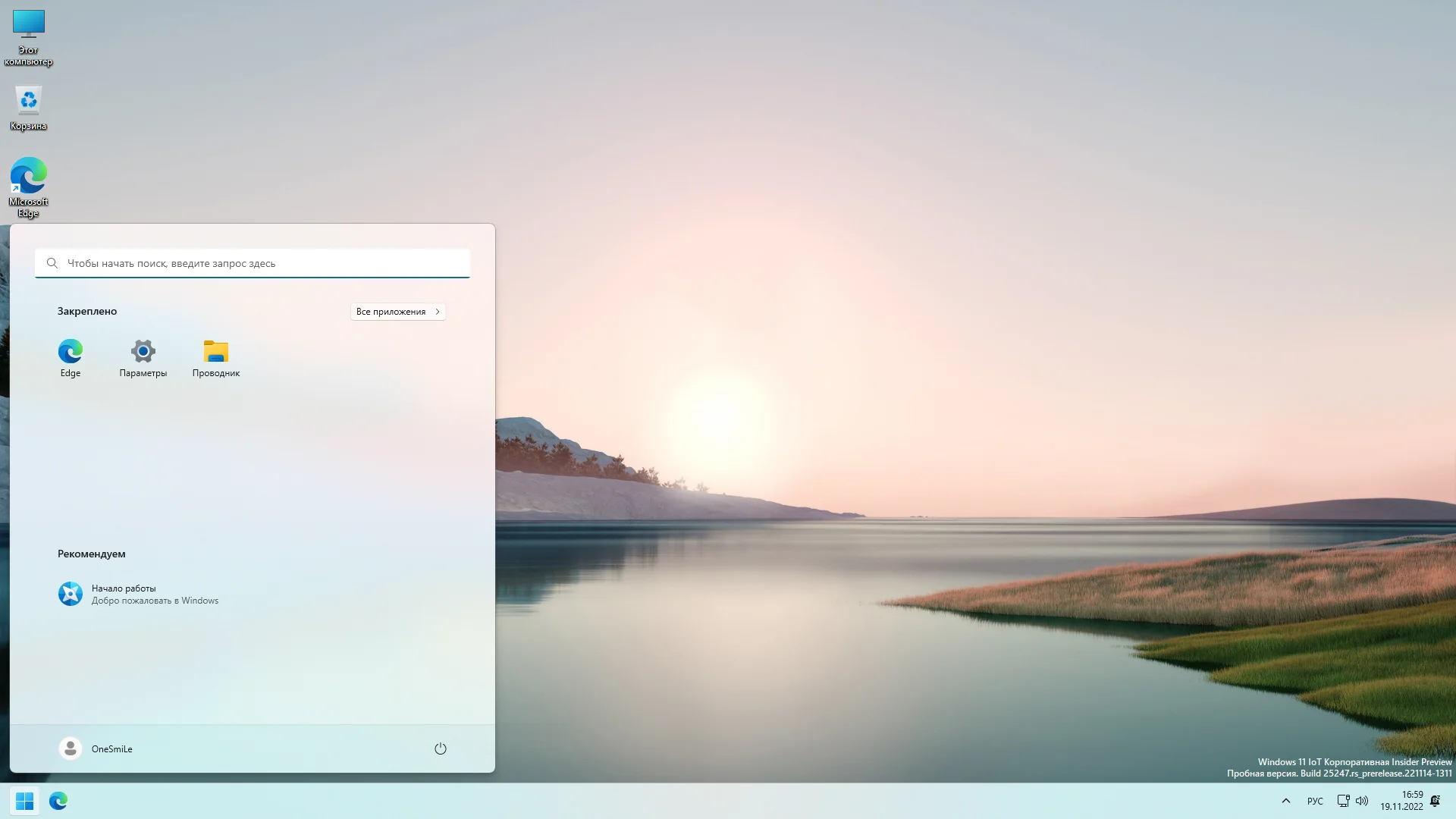Open Edge from the taskbar
Screen dimensions: 1456x819
tap(58, 801)
